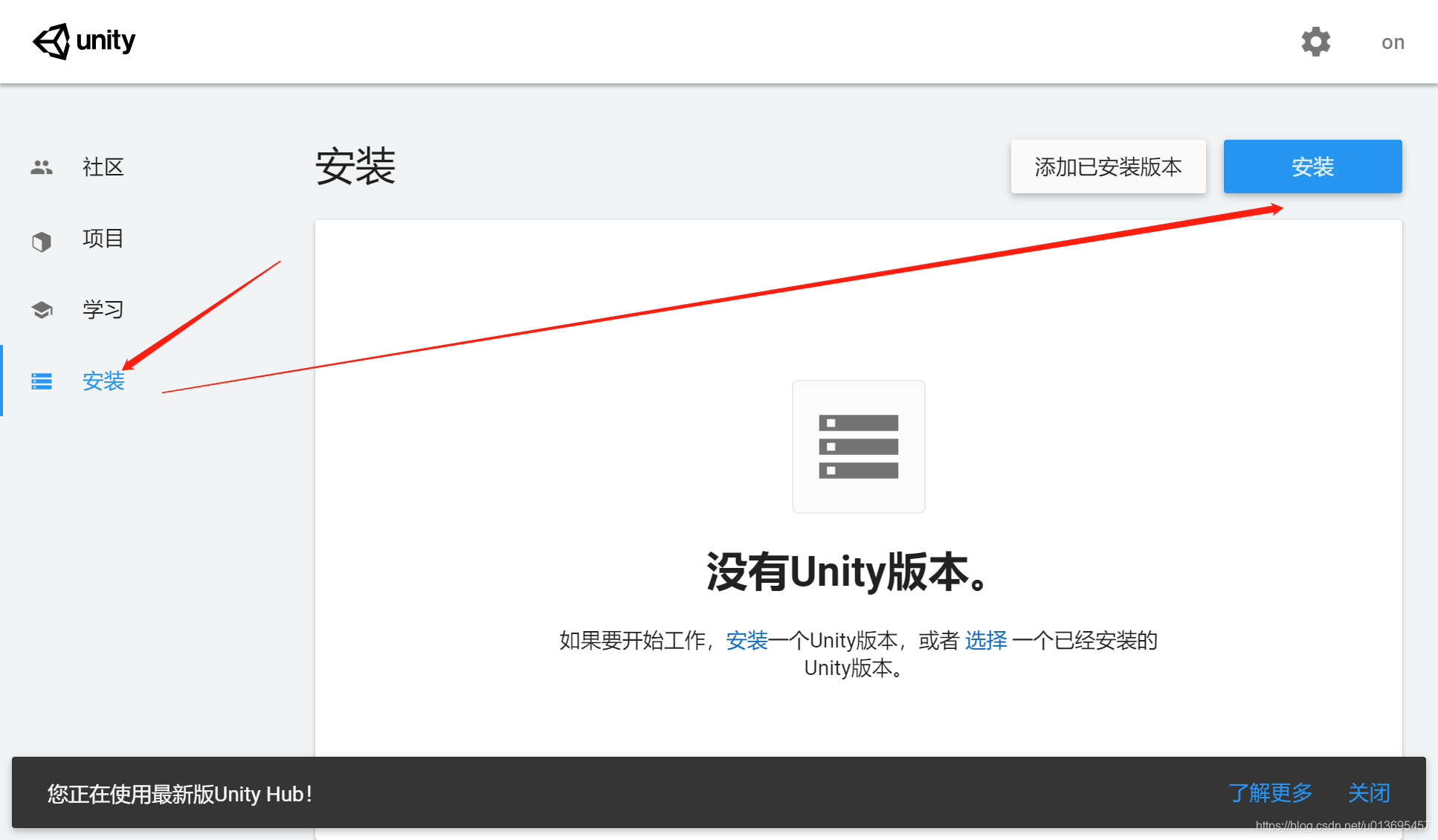
Task: Follow the 选择 link in description
Action: (986, 640)
